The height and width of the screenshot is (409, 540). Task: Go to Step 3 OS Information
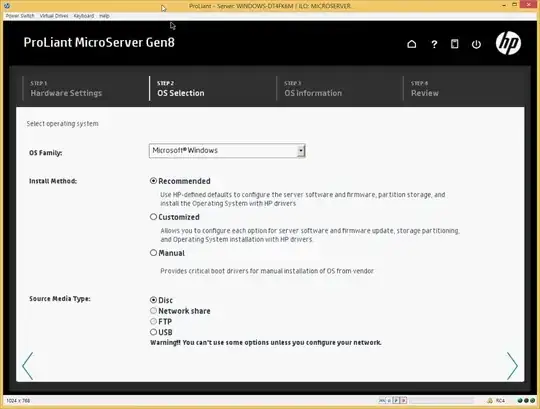(x=313, y=89)
